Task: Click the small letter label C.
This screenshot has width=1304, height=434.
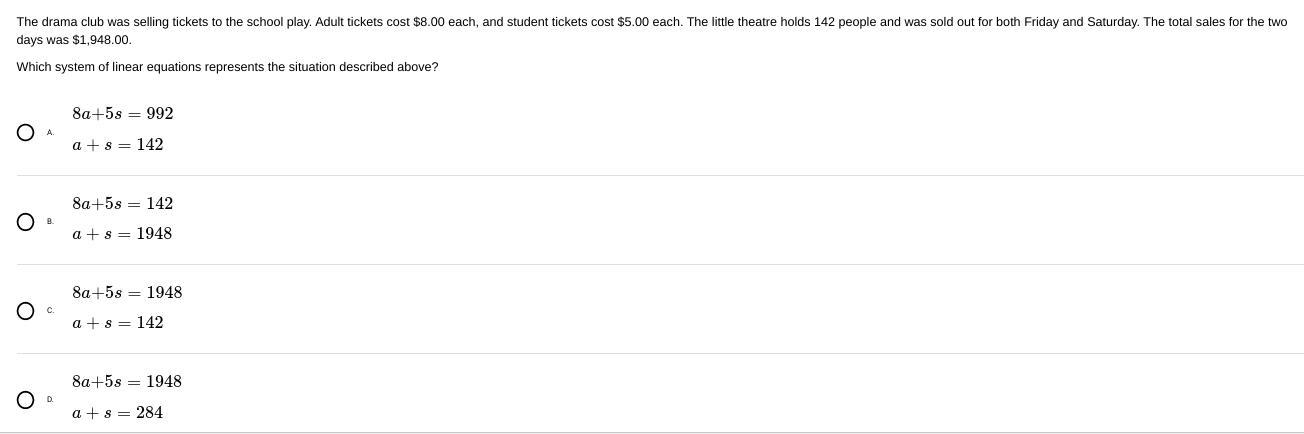Action: (50, 310)
